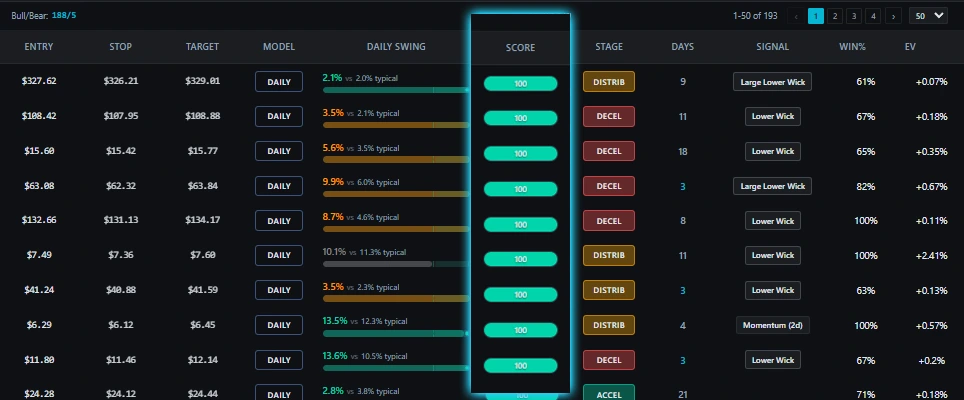Go to previous page arrow
The width and height of the screenshot is (964, 400).
click(796, 16)
